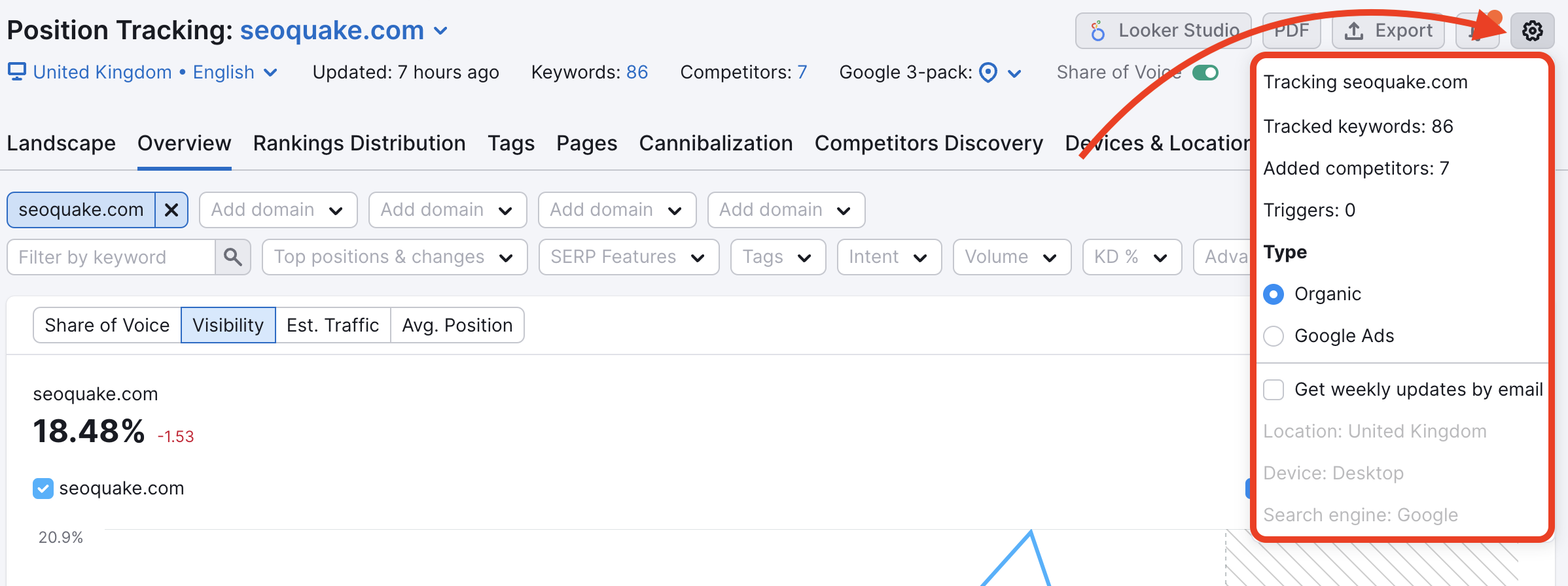Click the notification bell icon
This screenshot has width=1568, height=586.
(1476, 31)
